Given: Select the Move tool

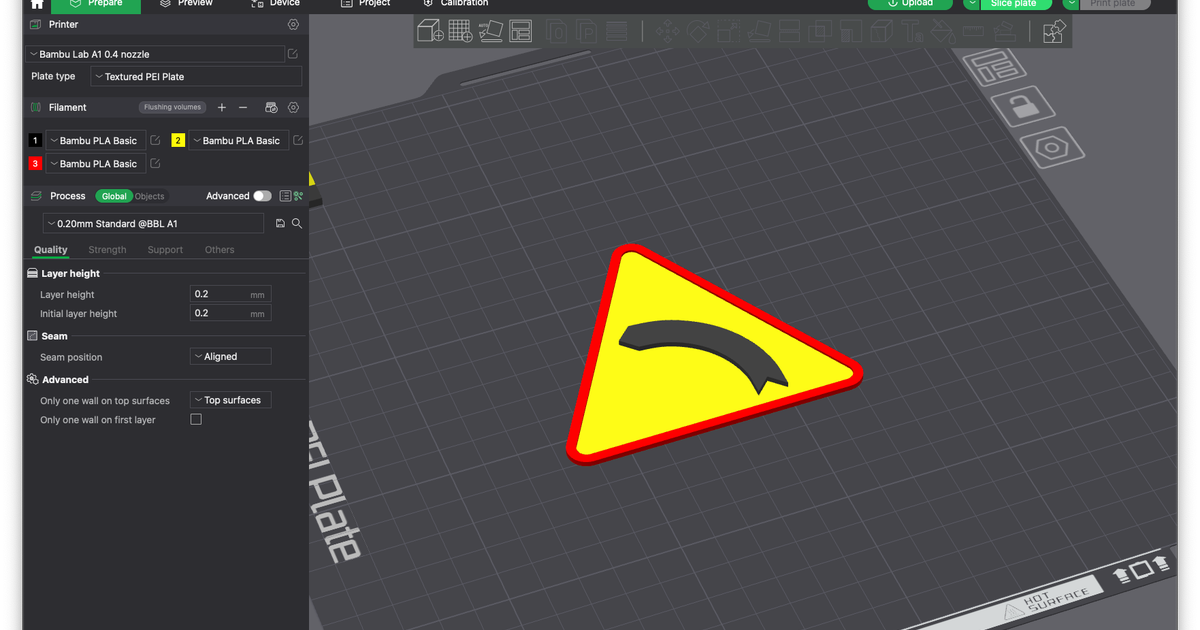Looking at the screenshot, I should point(670,31).
